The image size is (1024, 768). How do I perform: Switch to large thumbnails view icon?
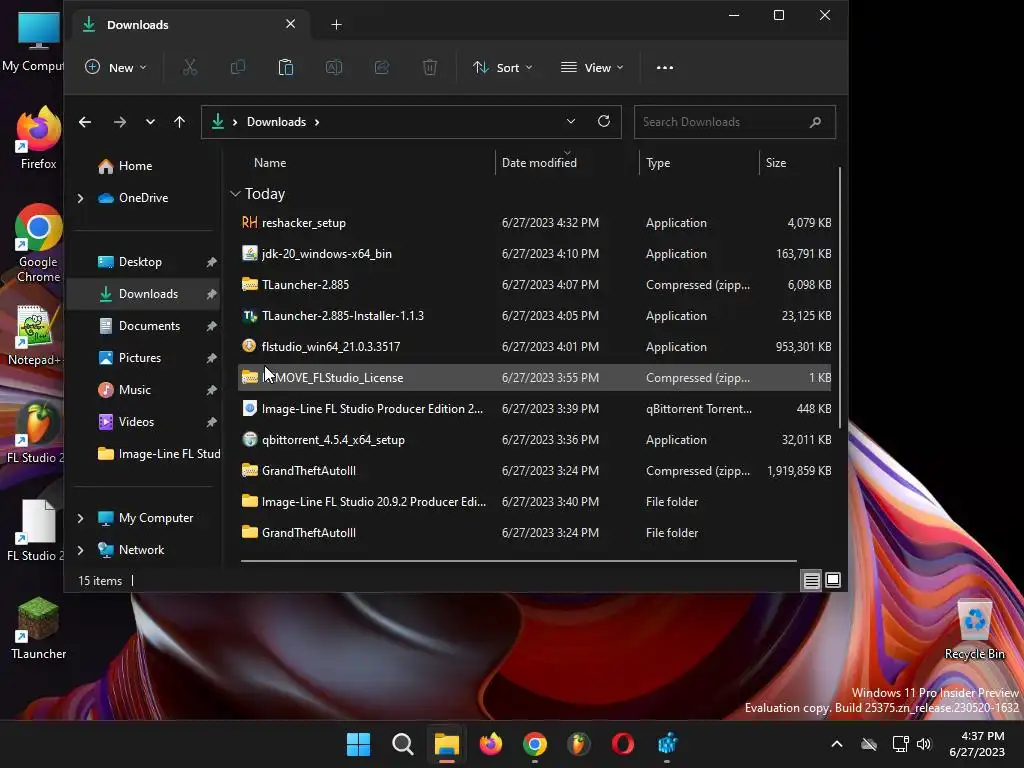833,580
